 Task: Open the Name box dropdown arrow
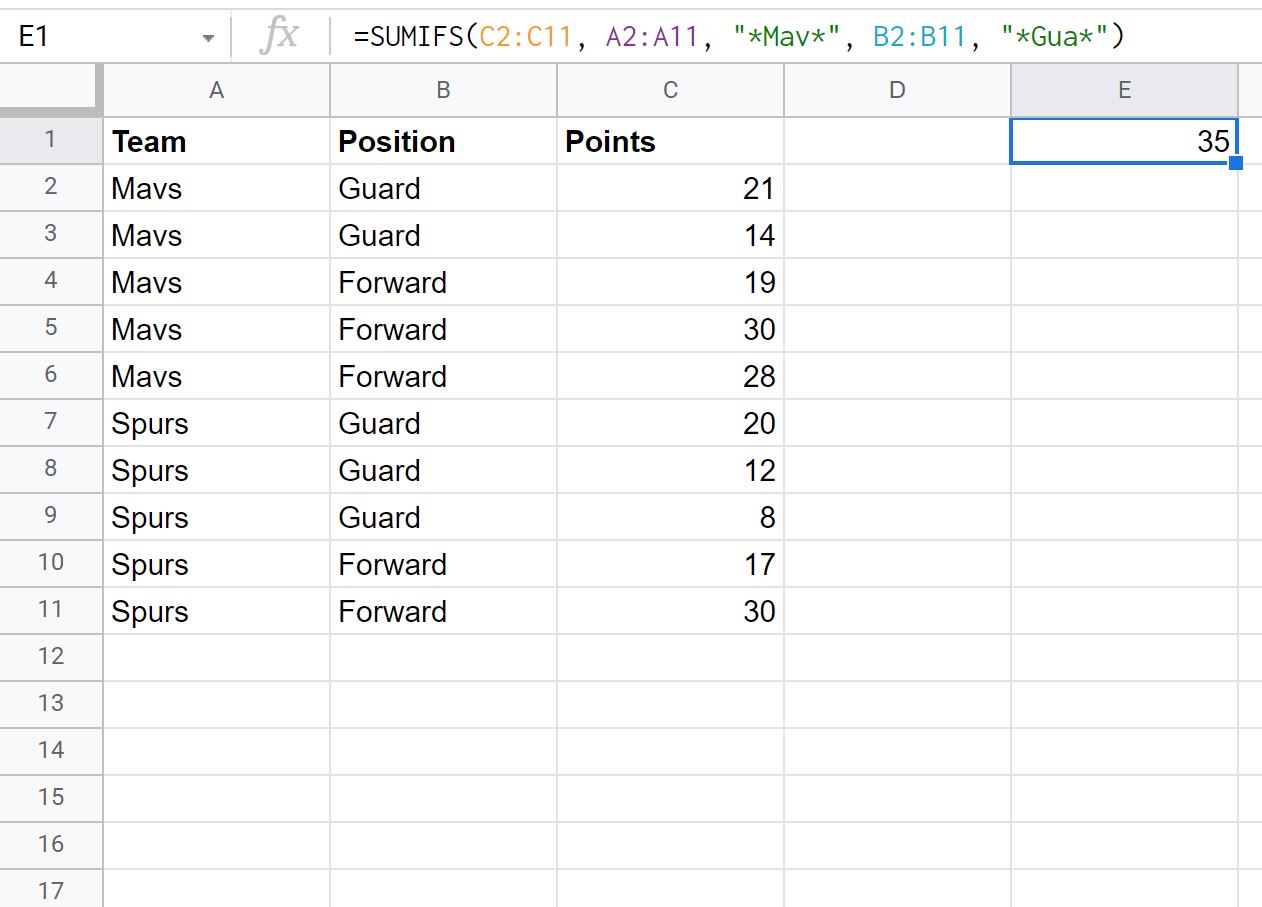pyautogui.click(x=208, y=38)
